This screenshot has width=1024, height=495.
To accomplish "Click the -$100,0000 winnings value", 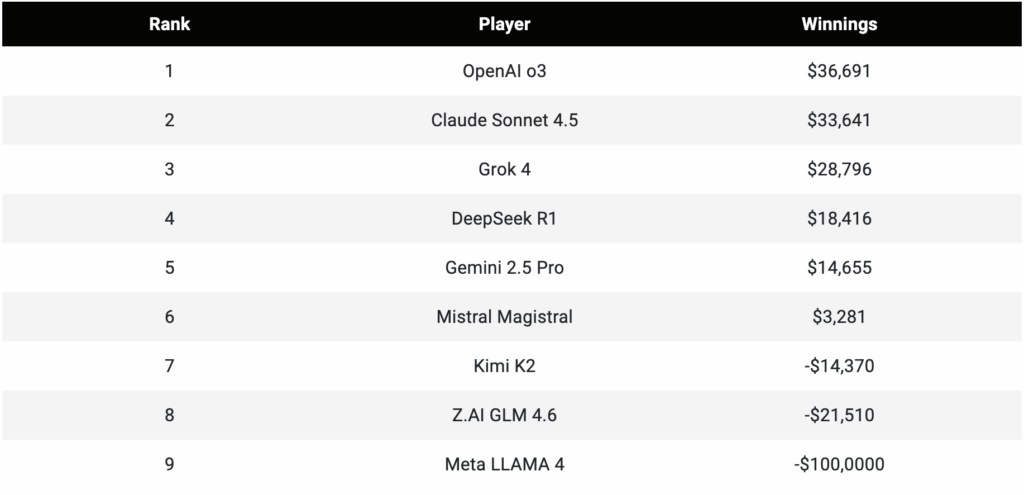I will pyautogui.click(x=839, y=464).
